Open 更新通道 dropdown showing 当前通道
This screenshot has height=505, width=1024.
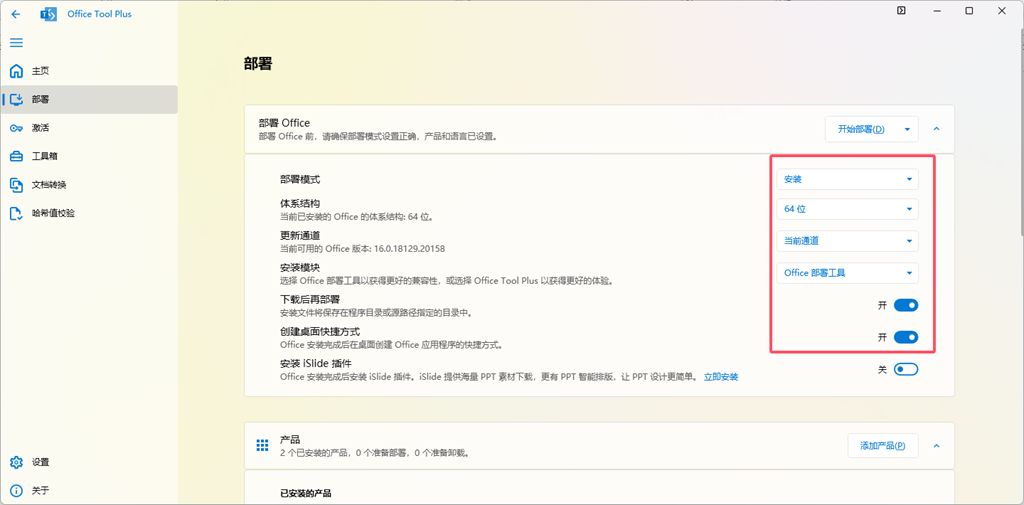pos(848,241)
